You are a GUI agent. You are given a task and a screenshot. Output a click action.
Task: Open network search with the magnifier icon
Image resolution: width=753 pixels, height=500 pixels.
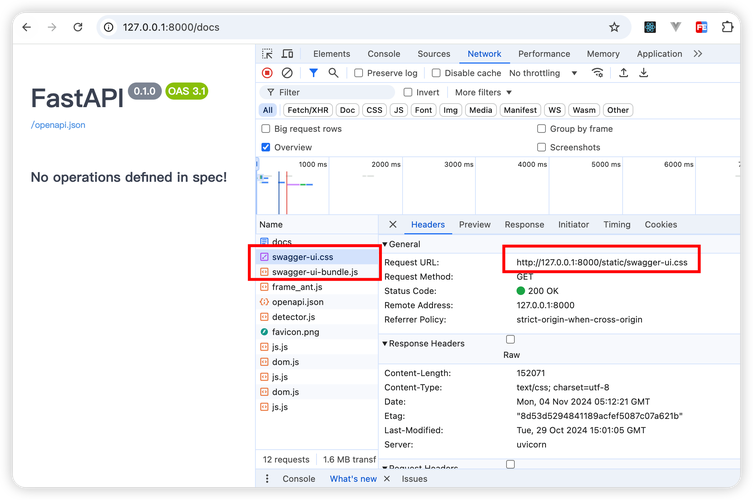point(333,73)
